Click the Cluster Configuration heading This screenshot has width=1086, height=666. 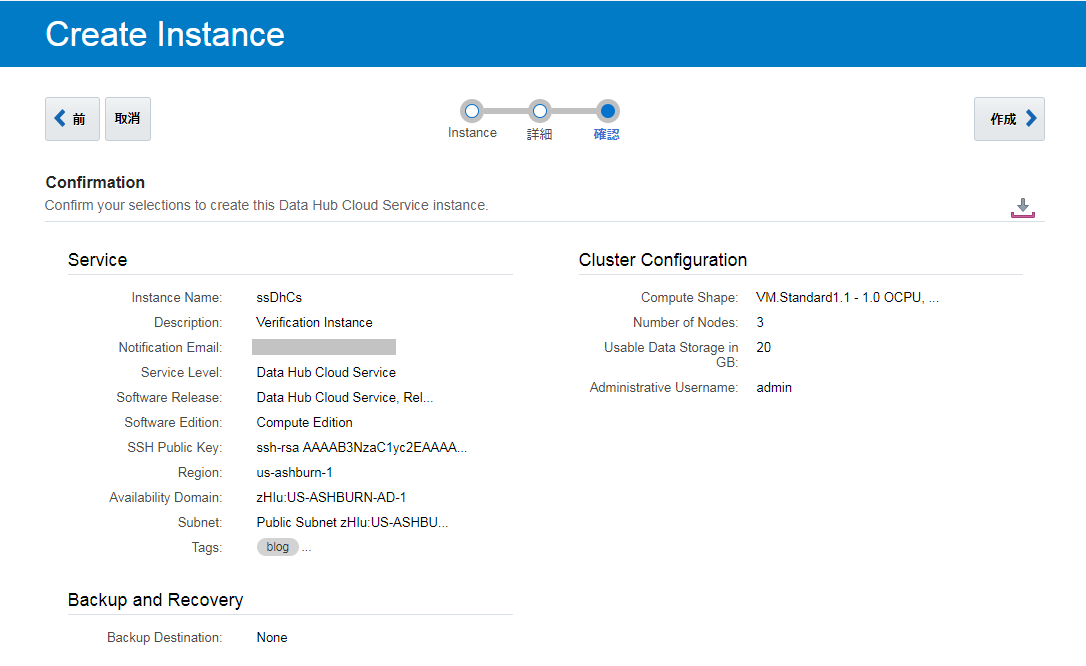663,260
